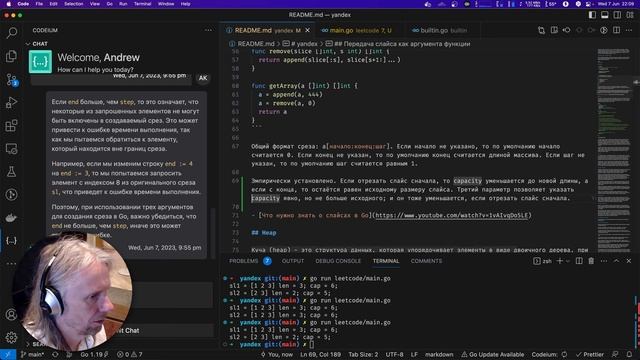Open the DEBUG CONSOLE panel tab

(x=338, y=261)
